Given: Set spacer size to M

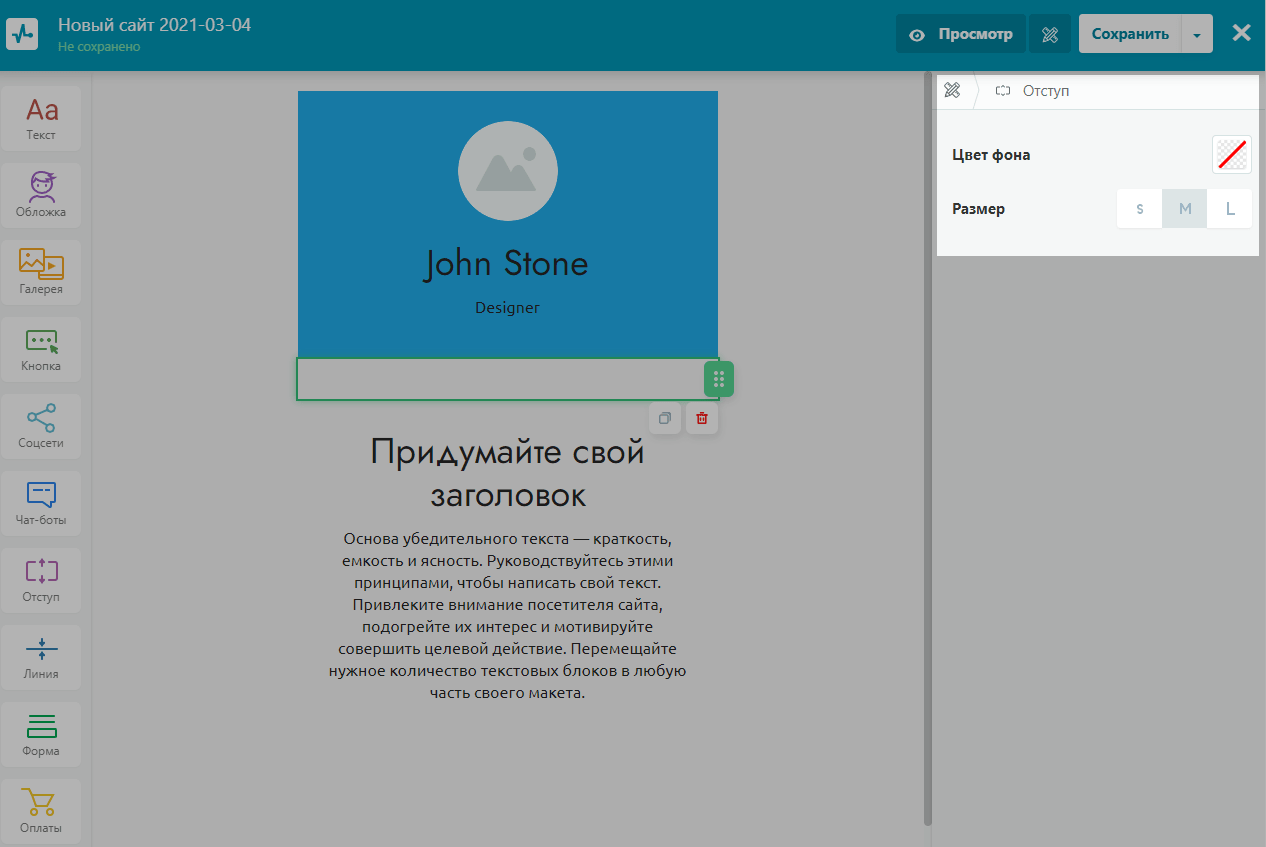Looking at the screenshot, I should [1185, 209].
